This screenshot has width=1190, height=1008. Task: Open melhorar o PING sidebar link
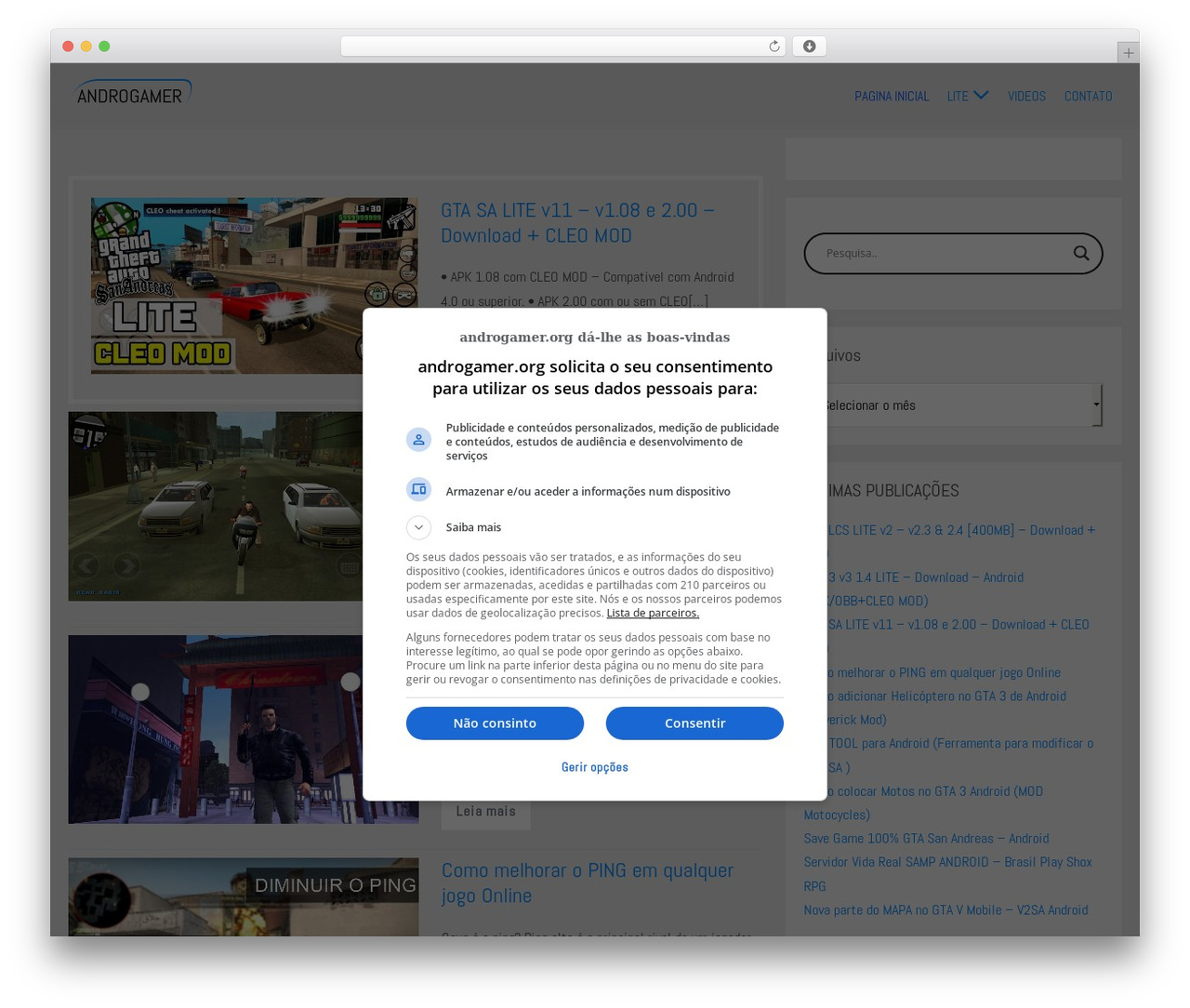(x=944, y=672)
